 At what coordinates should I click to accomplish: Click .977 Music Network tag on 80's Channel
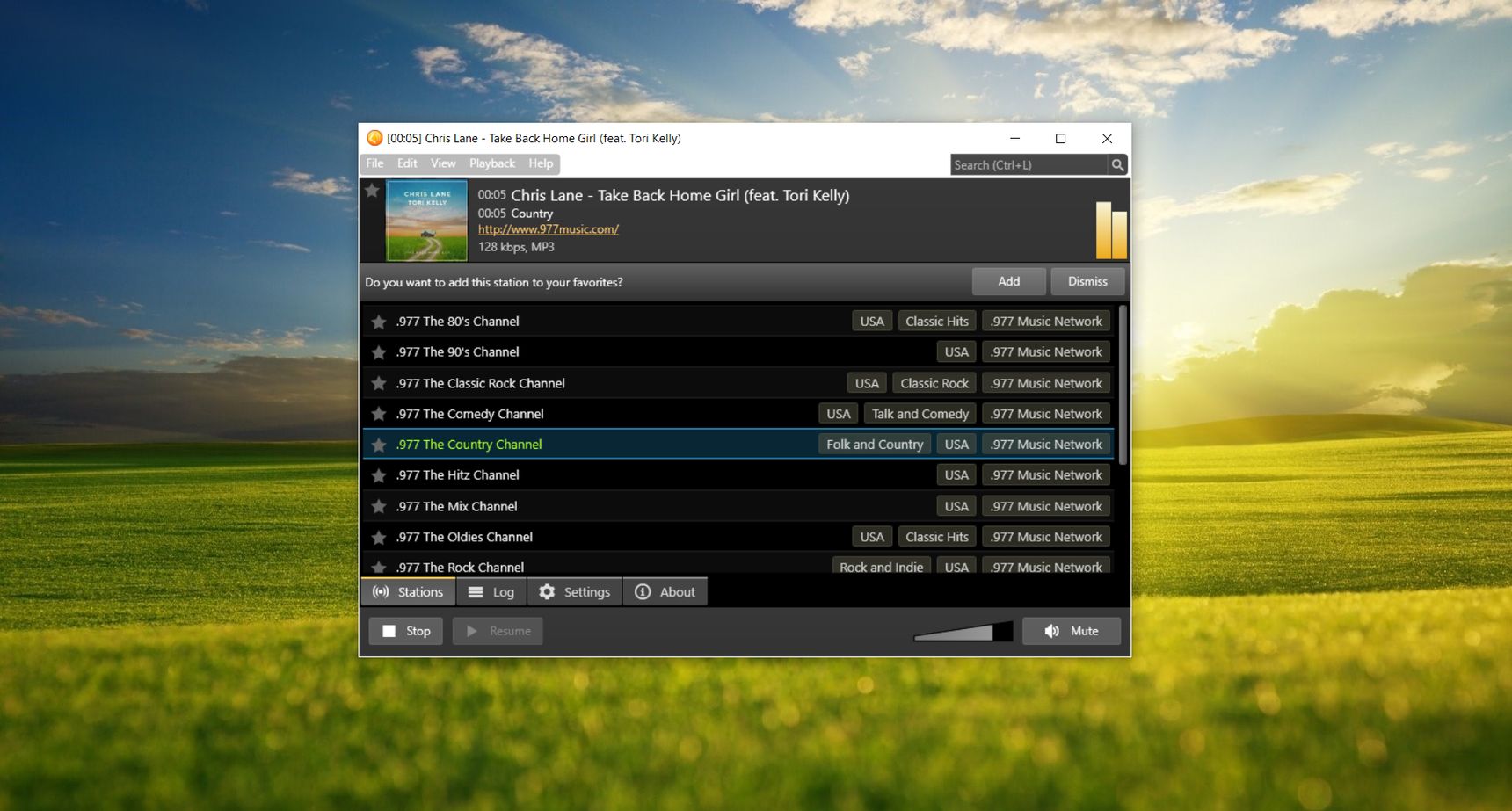coord(1046,322)
